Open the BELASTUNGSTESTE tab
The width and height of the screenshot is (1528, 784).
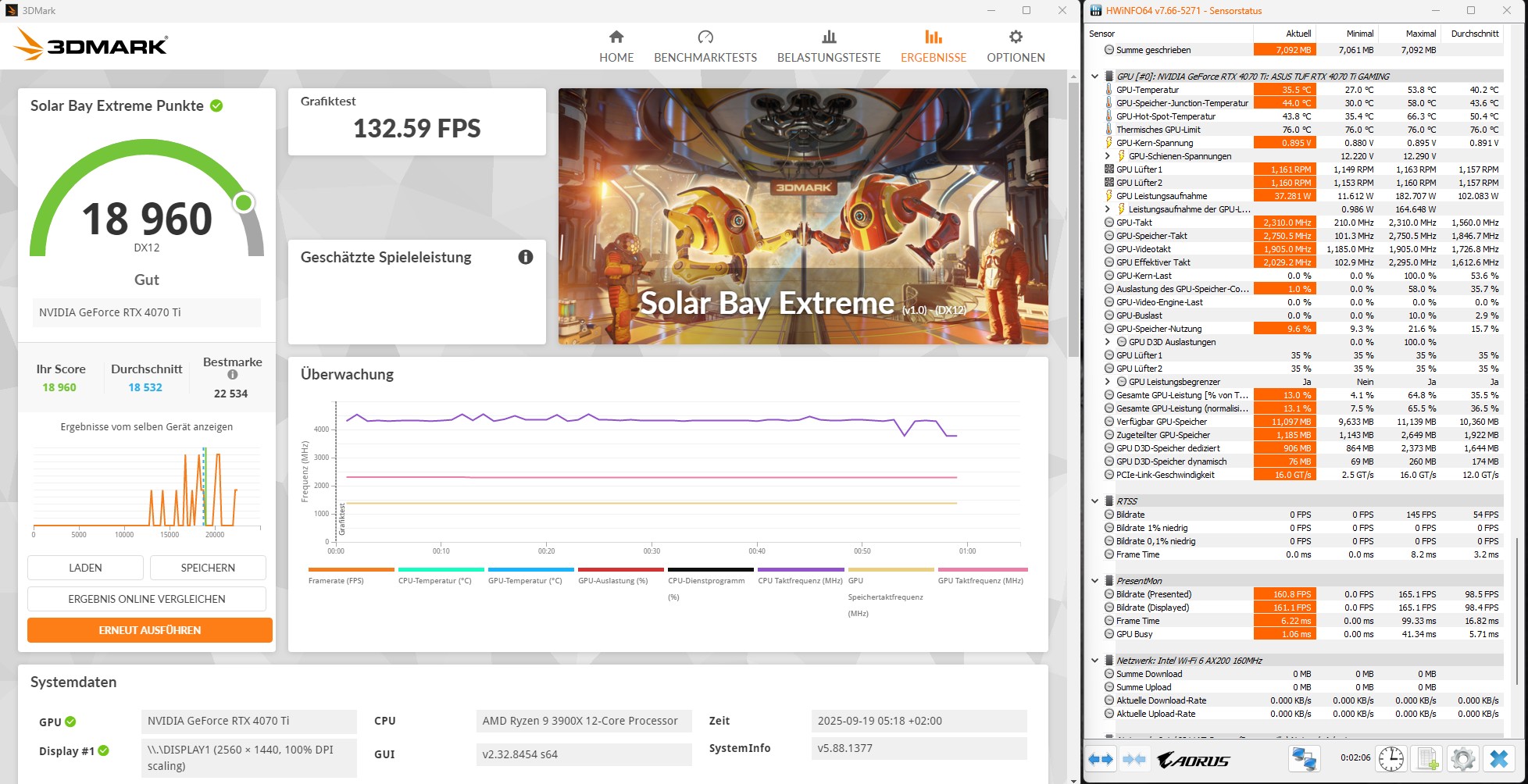tap(829, 47)
